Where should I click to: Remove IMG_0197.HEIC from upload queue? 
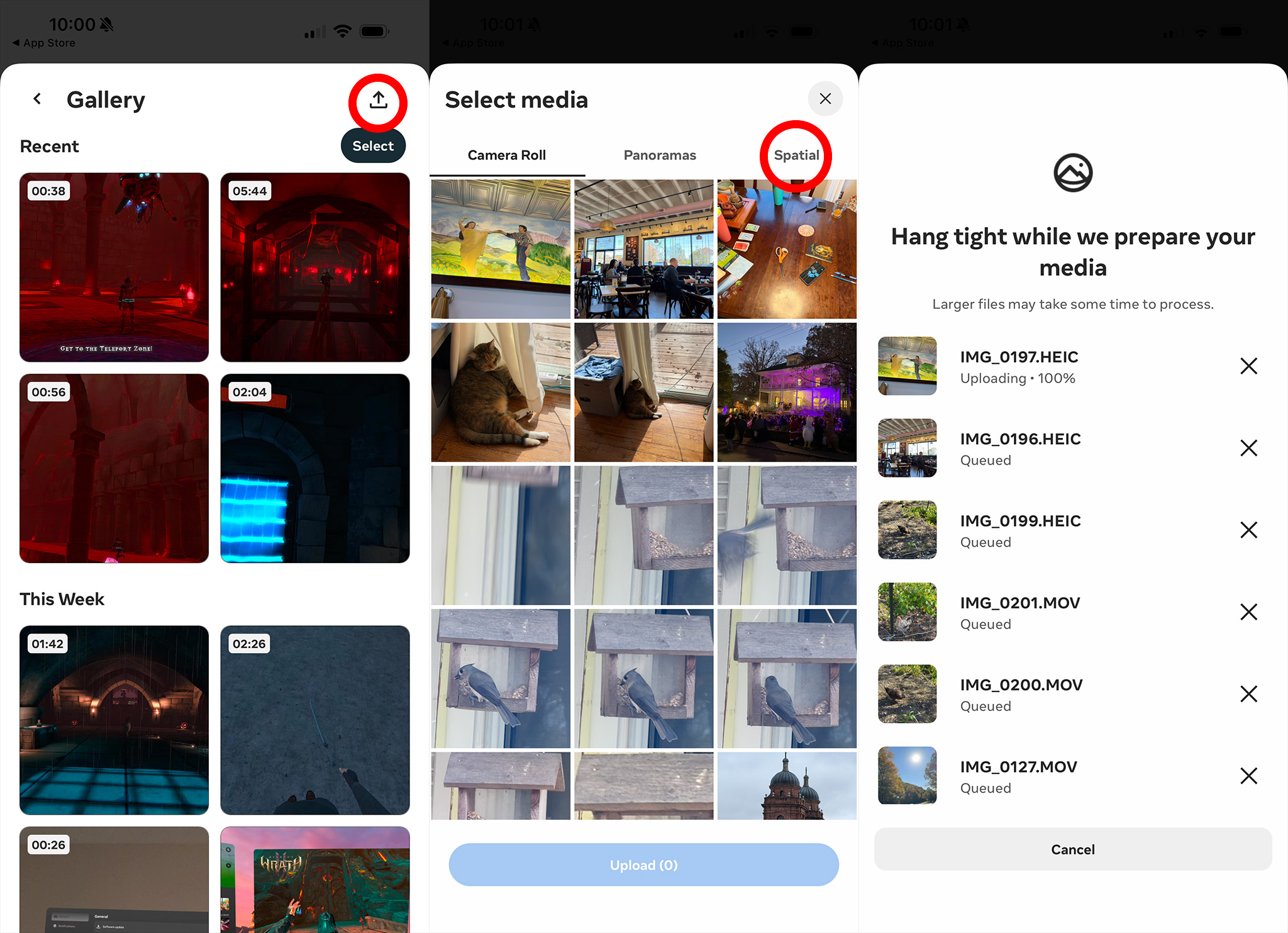(1248, 366)
